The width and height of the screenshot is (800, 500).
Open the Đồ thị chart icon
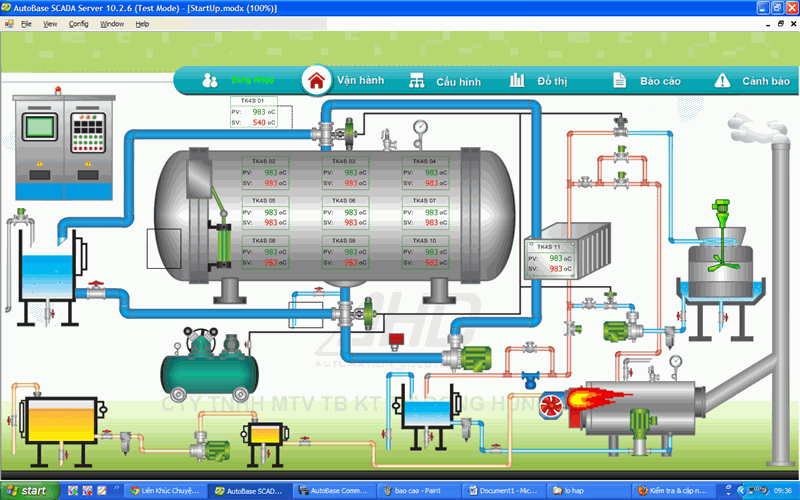point(517,80)
